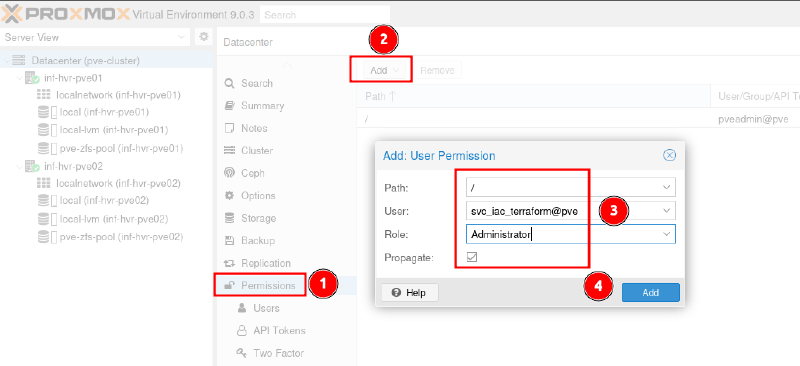This screenshot has width=800, height=366.
Task: Click the Path input field
Action: click(562, 187)
